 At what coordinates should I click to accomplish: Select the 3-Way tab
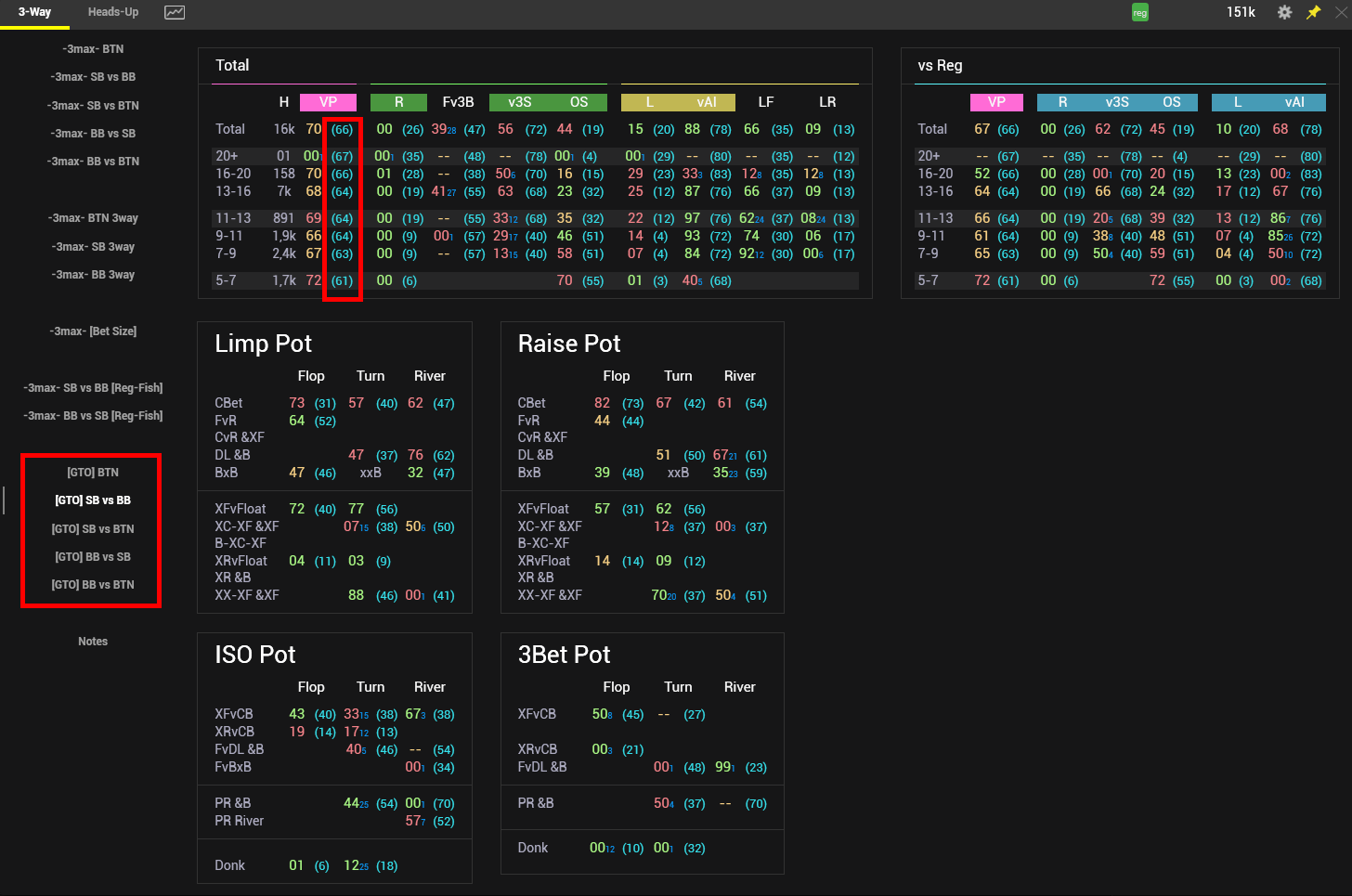[34, 12]
